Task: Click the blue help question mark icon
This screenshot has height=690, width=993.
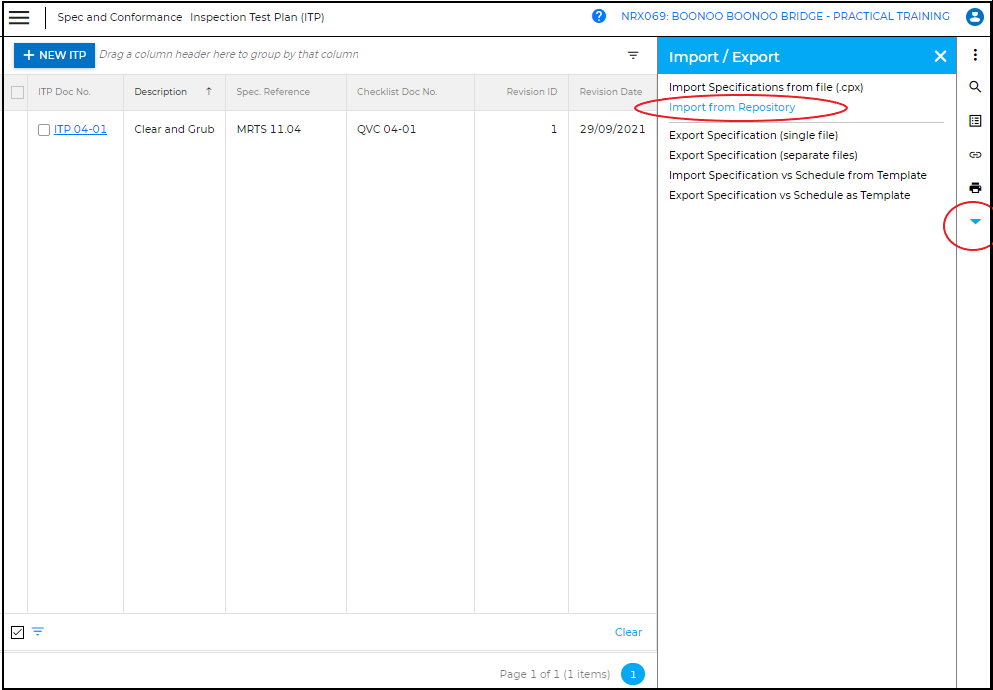Action: [599, 17]
